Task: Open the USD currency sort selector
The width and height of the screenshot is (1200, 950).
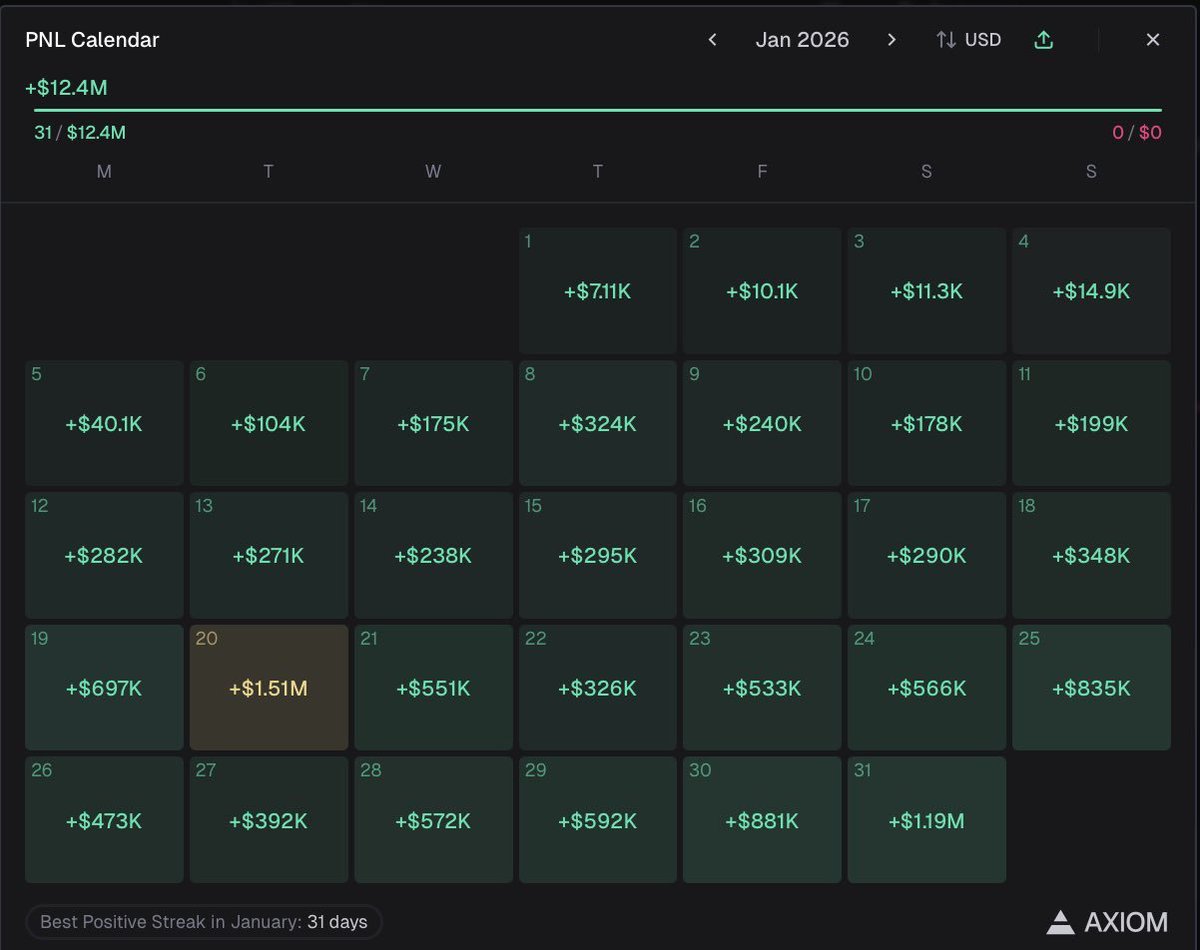Action: [985, 39]
